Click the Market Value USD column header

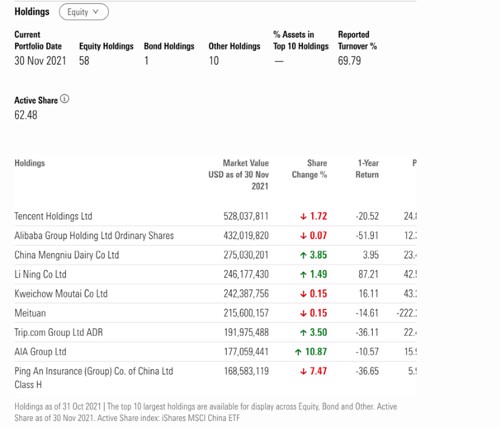(x=239, y=174)
